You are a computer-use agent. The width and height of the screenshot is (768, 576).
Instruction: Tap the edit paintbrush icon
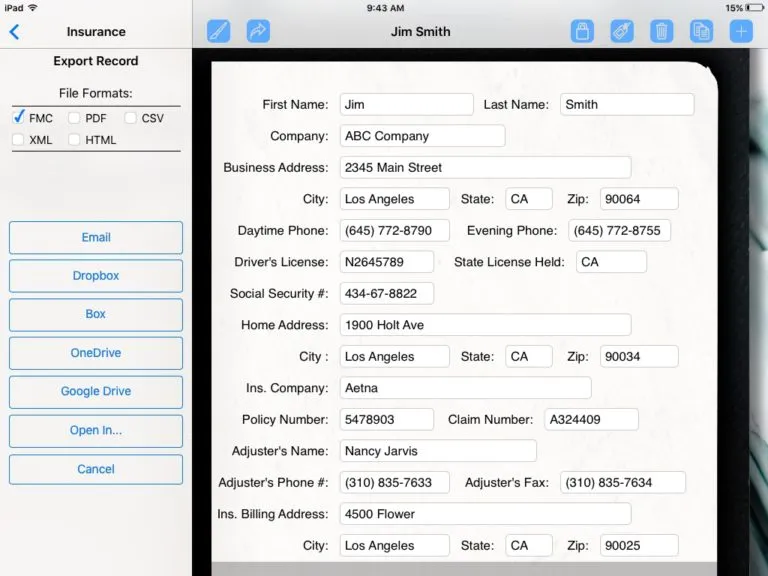(x=218, y=31)
